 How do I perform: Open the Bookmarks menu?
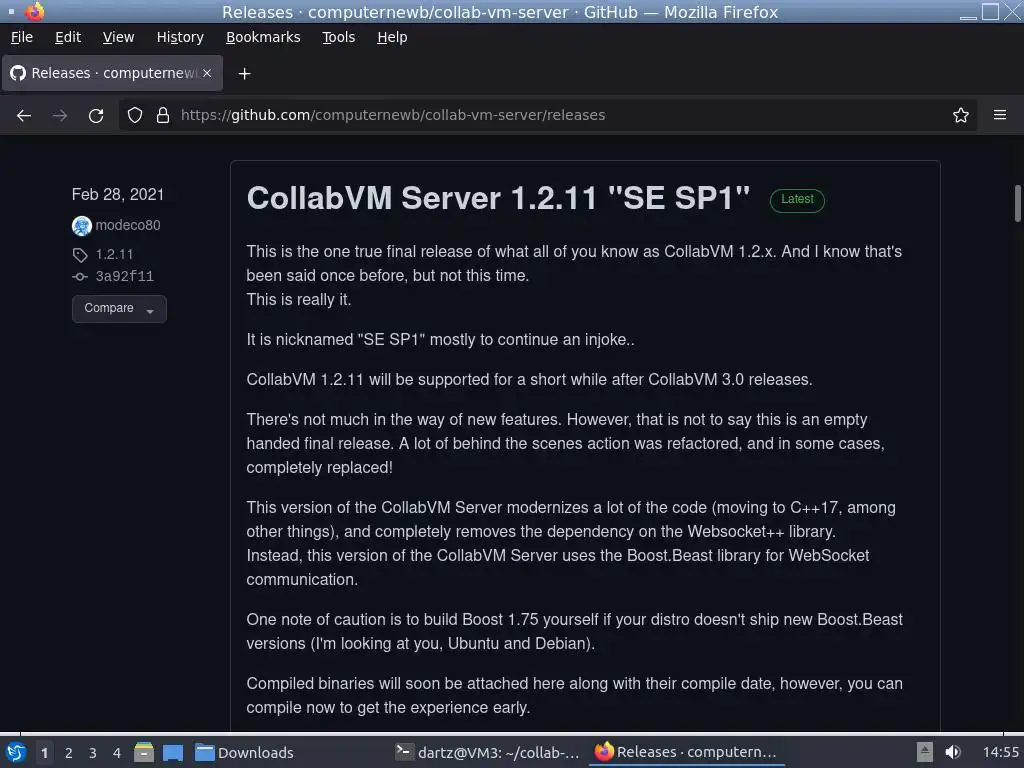tap(263, 37)
